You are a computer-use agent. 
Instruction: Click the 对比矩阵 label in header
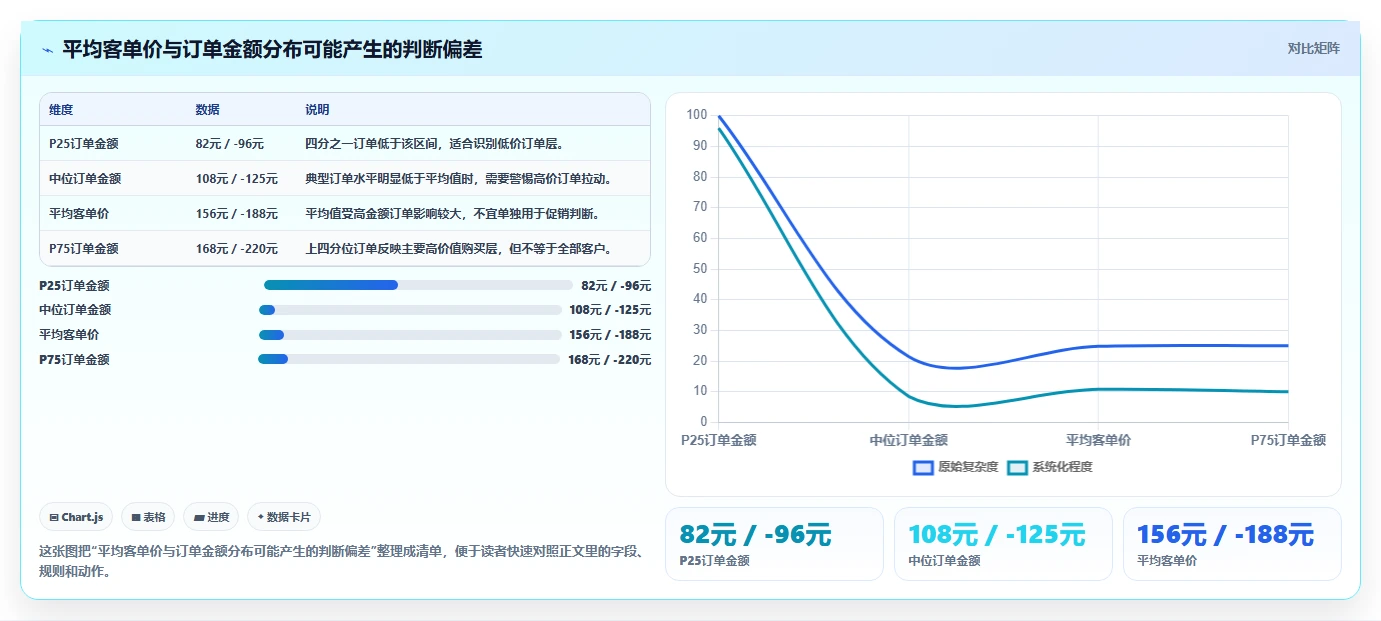point(1313,48)
